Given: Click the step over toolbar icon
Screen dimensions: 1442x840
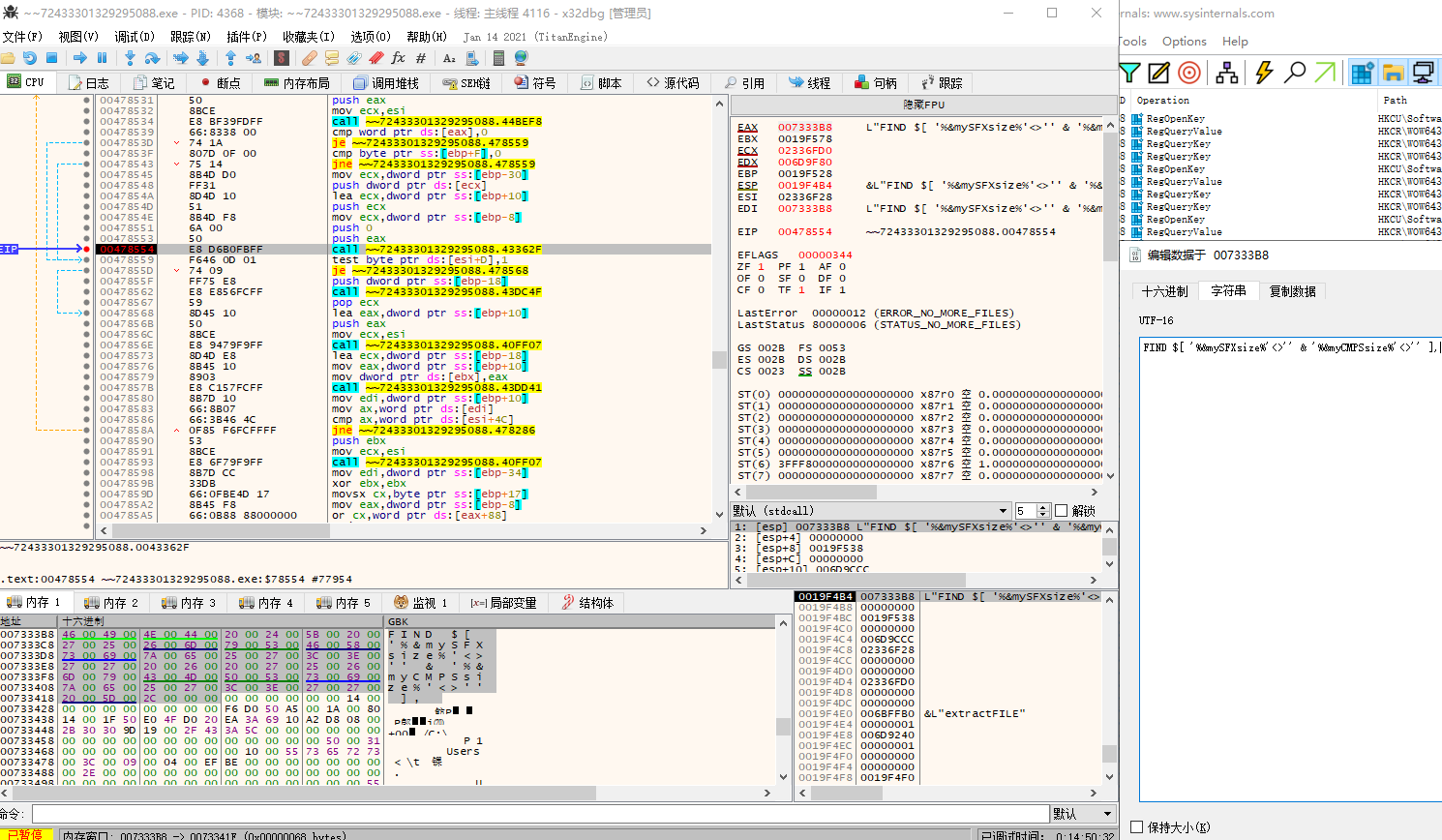Looking at the screenshot, I should point(152,58).
